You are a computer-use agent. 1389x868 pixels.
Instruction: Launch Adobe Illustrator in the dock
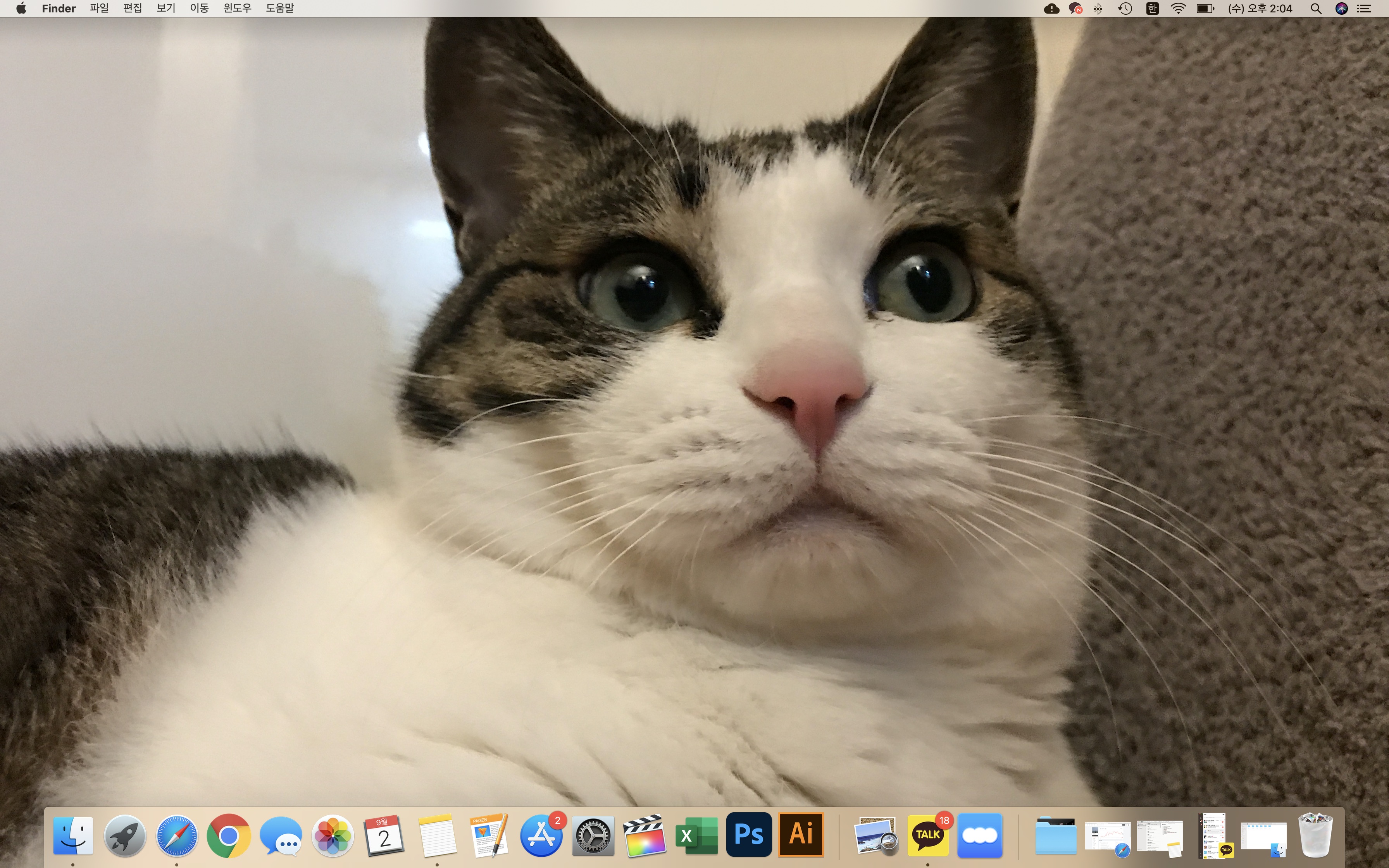pos(801,835)
